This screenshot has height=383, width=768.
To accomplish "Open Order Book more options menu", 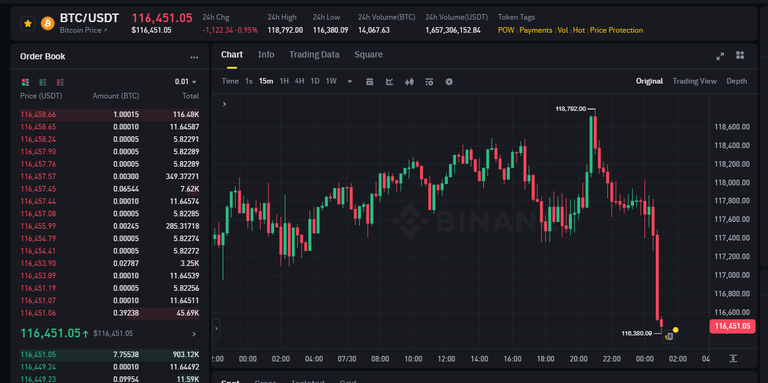I will (x=194, y=57).
